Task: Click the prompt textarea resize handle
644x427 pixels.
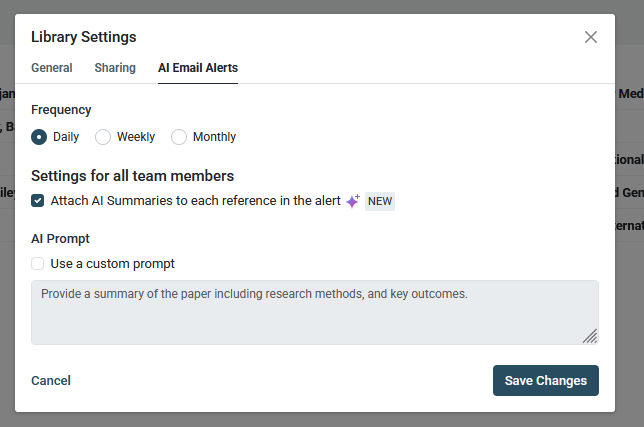Action: (590, 336)
